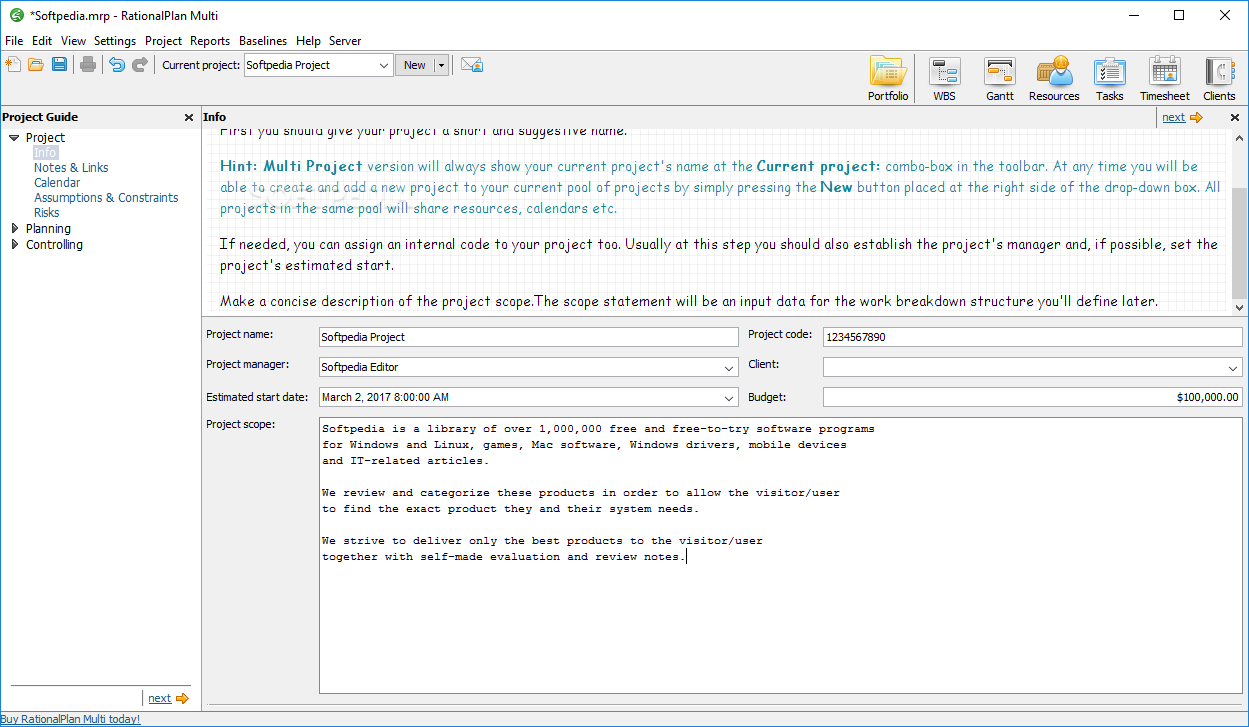Click the Project name input field
This screenshot has height=727, width=1249.
coord(528,337)
